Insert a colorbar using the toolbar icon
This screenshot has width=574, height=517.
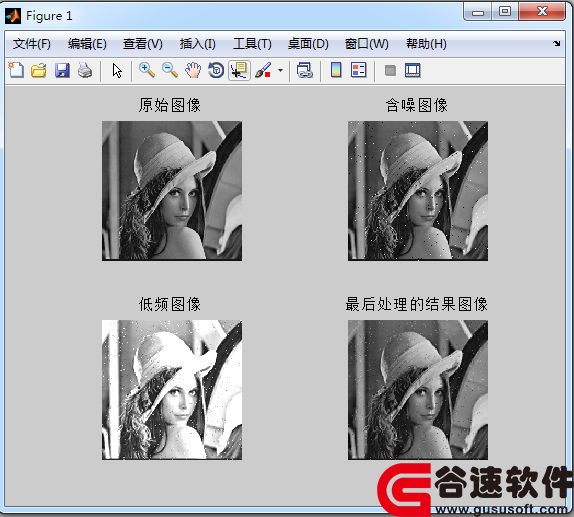coord(336,70)
